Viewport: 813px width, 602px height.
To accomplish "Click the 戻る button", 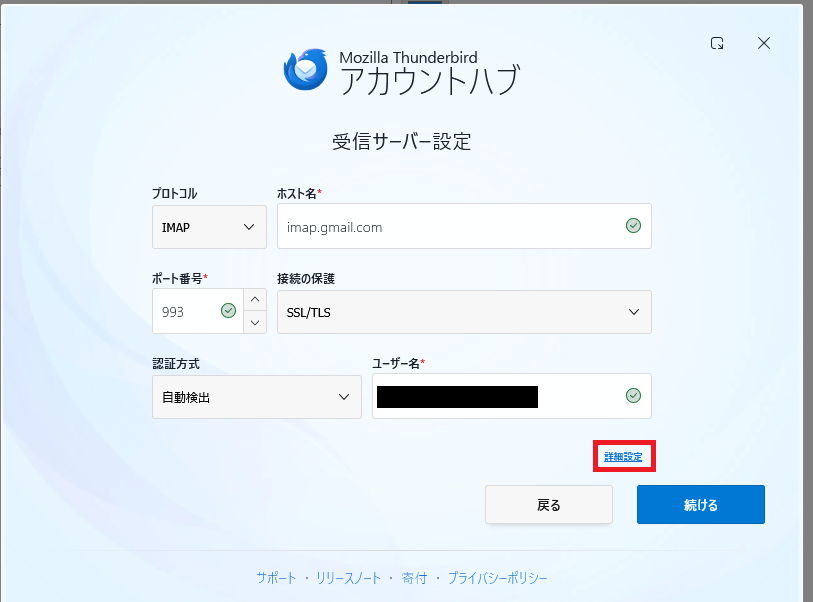I will pos(549,505).
